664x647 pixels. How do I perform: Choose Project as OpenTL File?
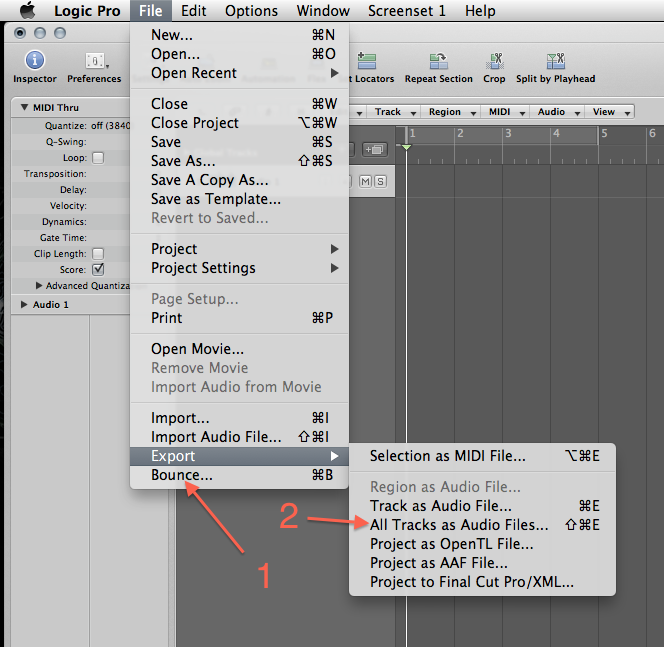[x=482, y=544]
